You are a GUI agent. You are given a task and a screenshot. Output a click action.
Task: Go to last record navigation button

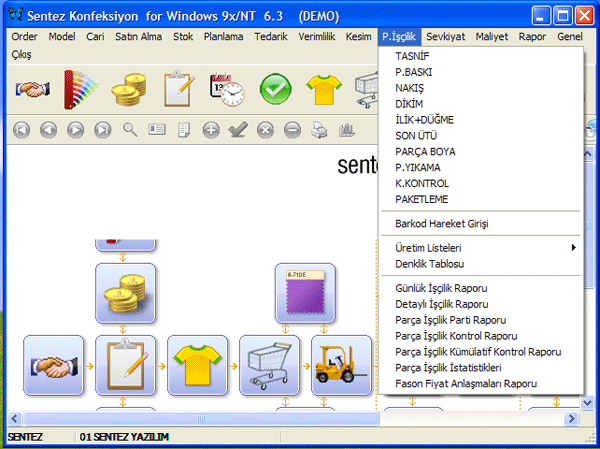tap(103, 130)
